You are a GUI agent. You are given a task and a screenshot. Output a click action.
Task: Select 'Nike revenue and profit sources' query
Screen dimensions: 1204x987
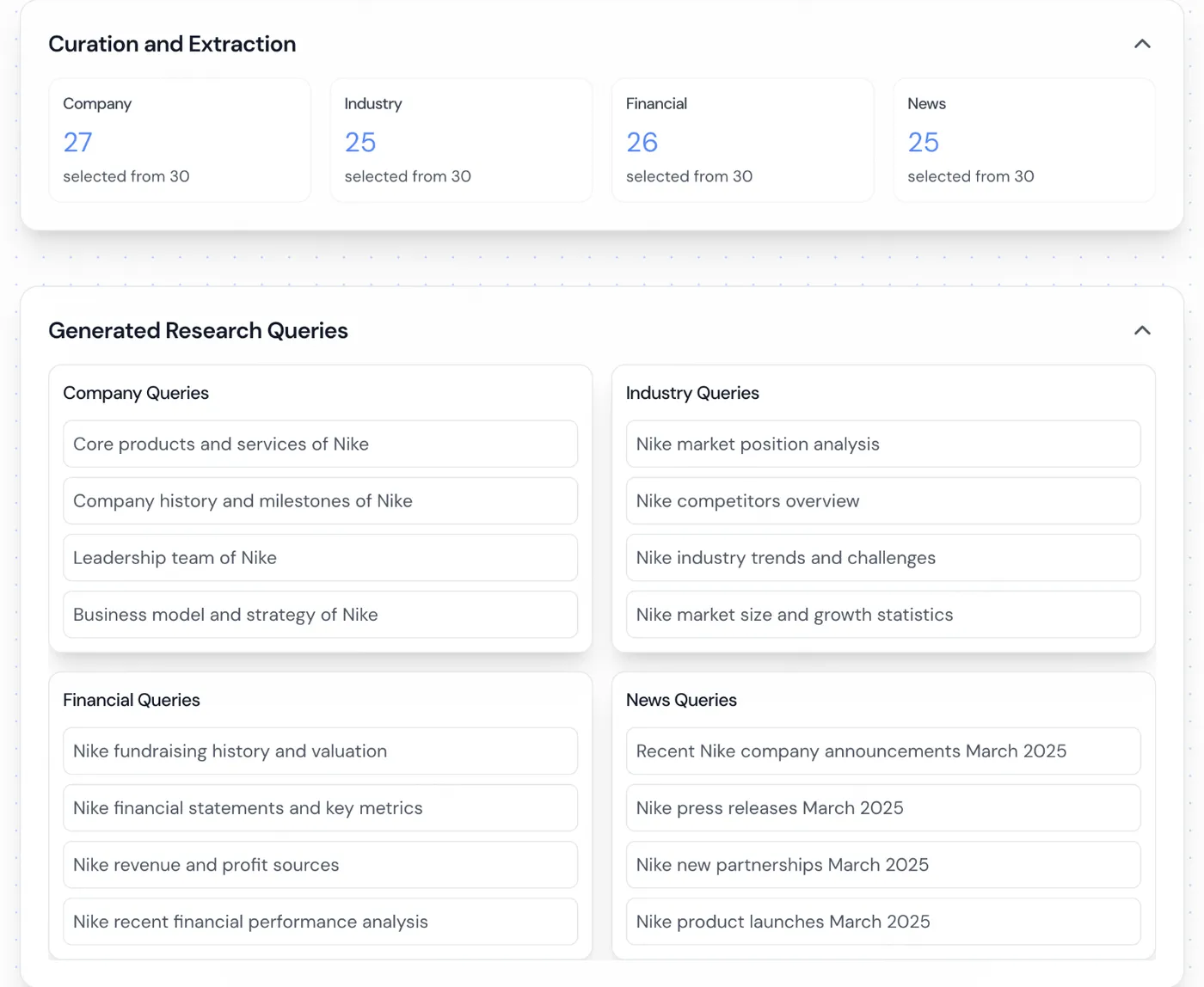point(320,864)
